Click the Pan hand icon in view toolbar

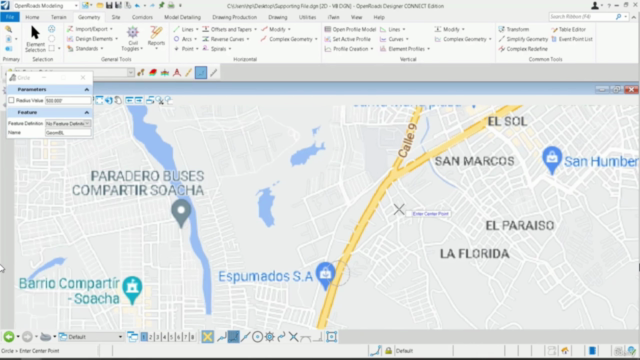point(118,100)
